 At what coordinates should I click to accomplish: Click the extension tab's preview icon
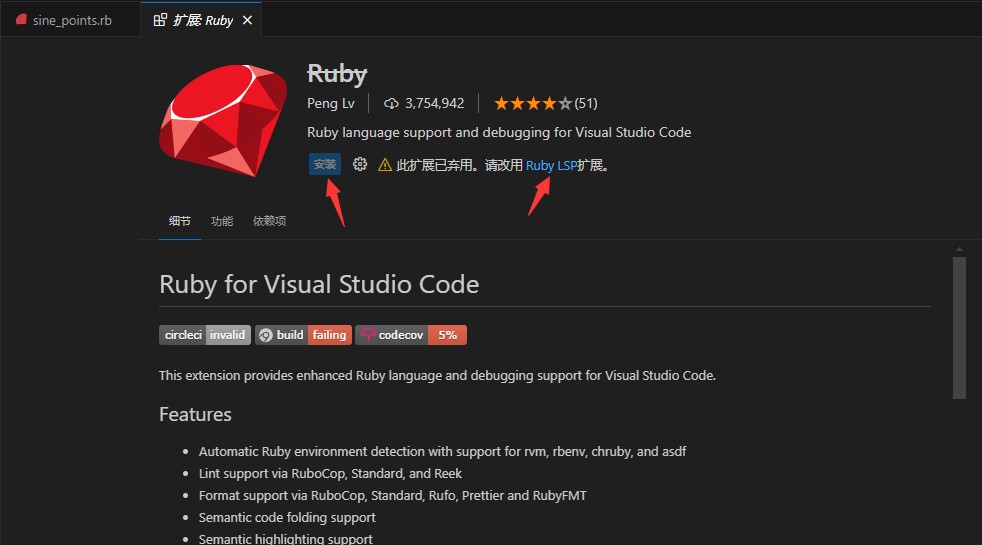pos(160,20)
